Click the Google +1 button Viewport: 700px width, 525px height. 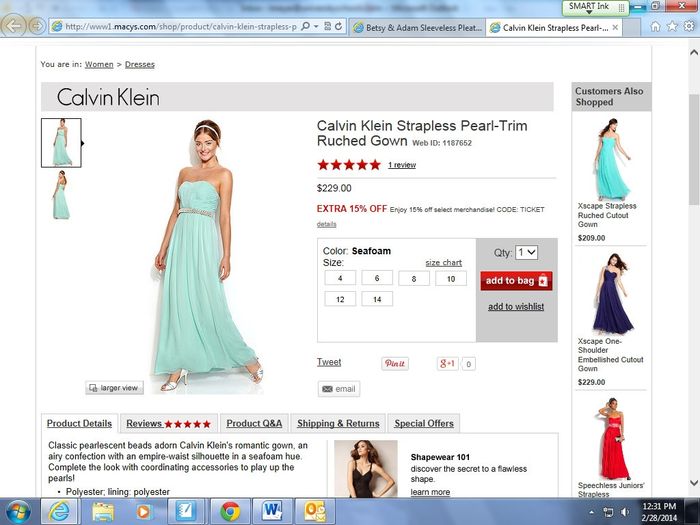pyautogui.click(x=447, y=363)
